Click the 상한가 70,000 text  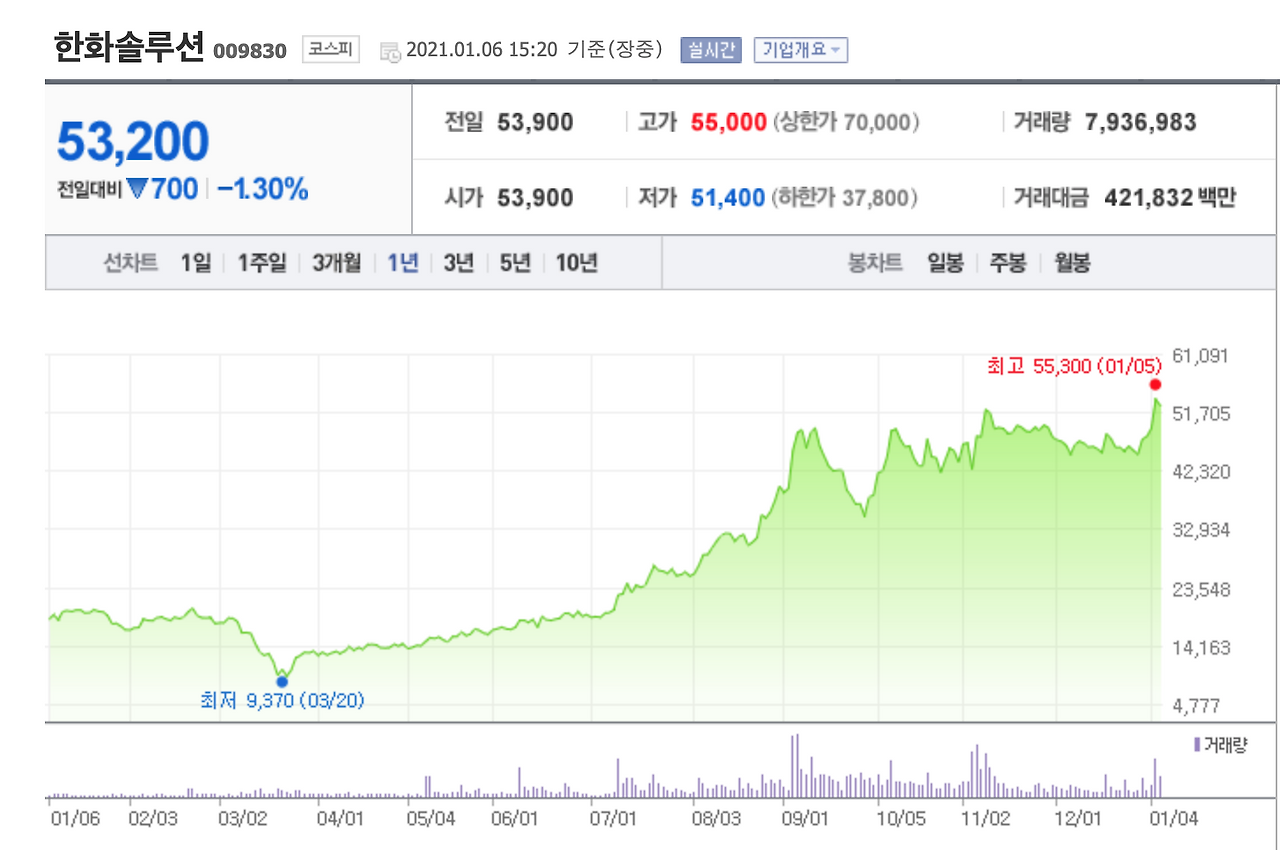(x=847, y=123)
